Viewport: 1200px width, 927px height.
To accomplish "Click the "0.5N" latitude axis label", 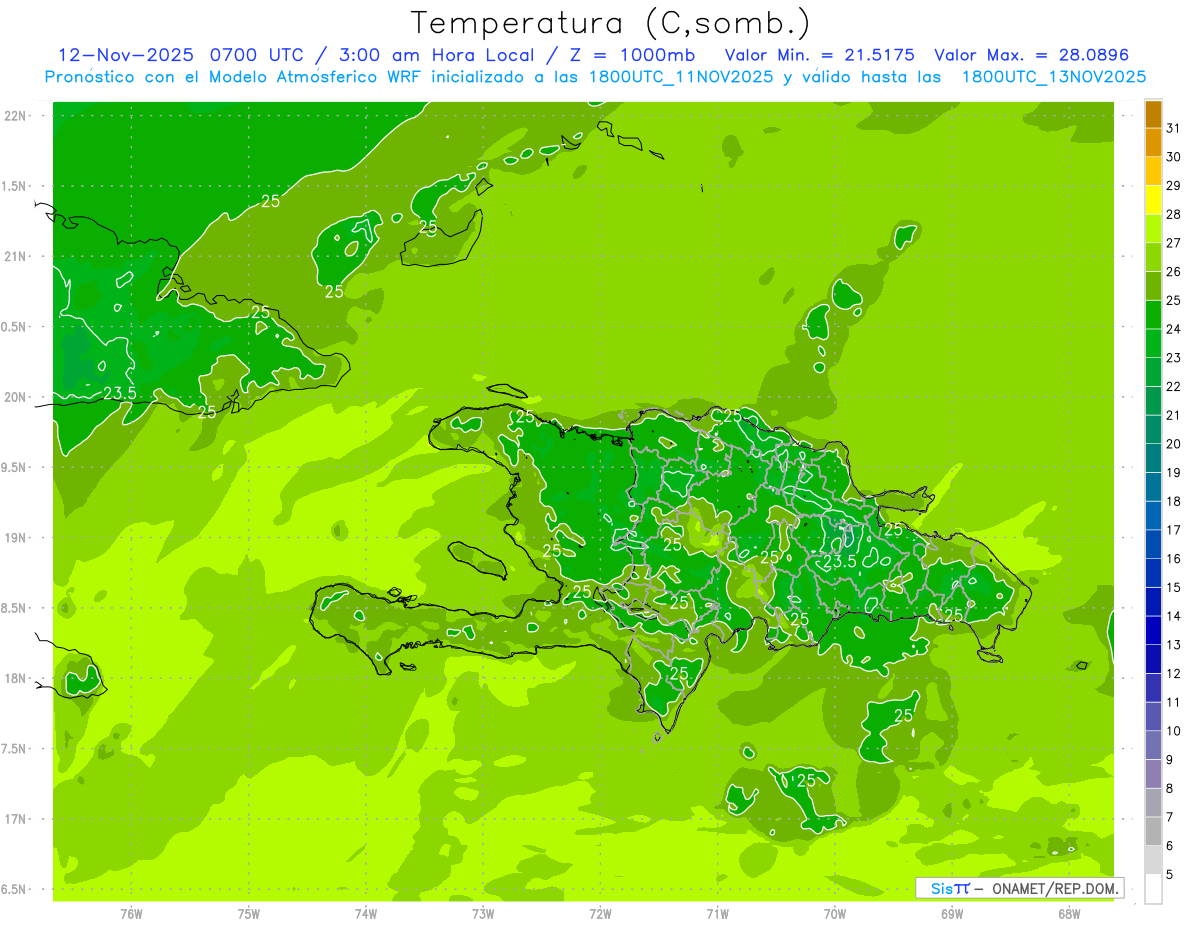I will pos(14,327).
